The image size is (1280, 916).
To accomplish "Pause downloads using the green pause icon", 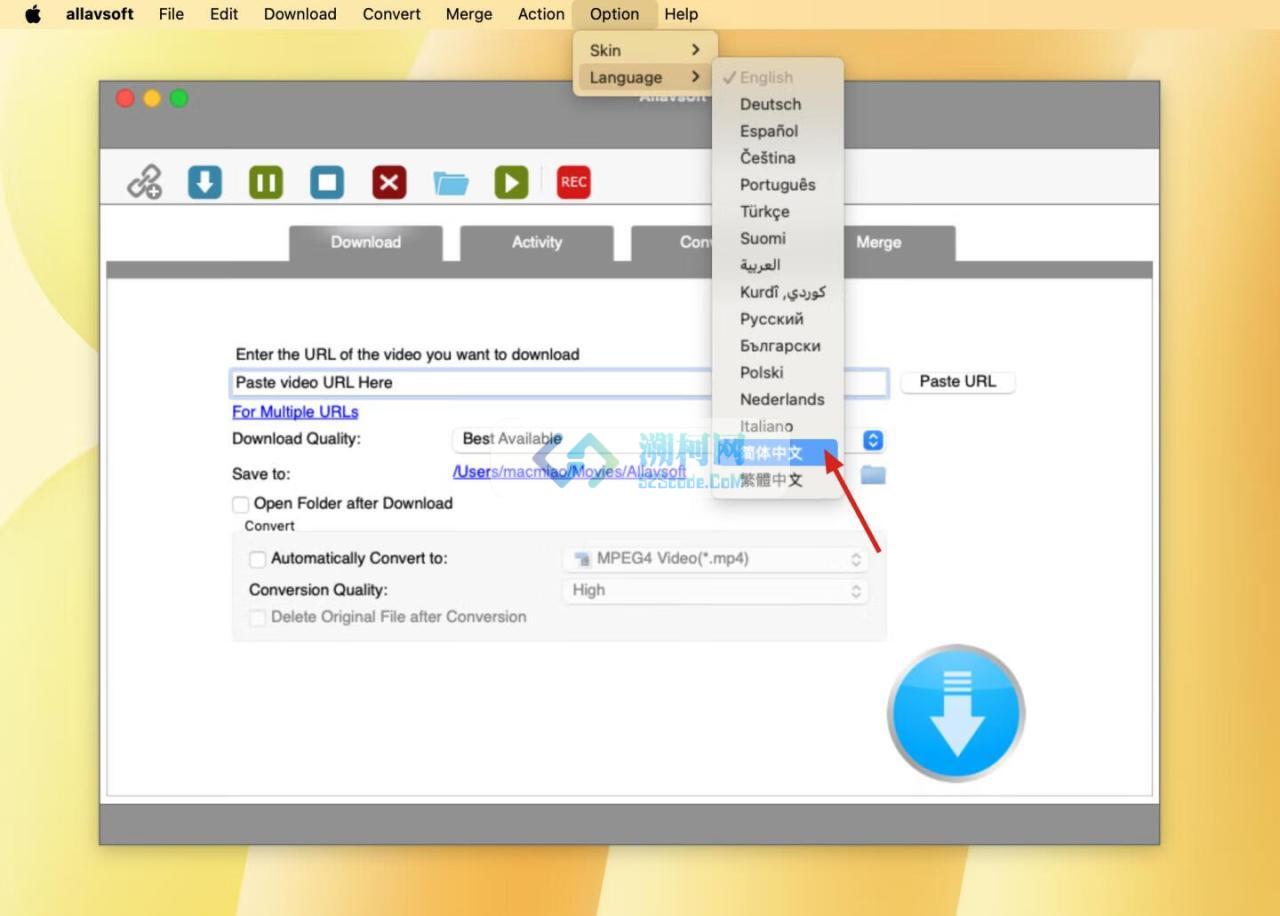I will tap(266, 182).
